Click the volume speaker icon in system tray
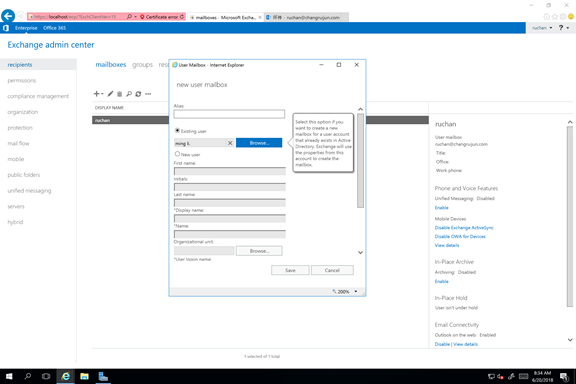This screenshot has height=384, width=576. click(500, 376)
